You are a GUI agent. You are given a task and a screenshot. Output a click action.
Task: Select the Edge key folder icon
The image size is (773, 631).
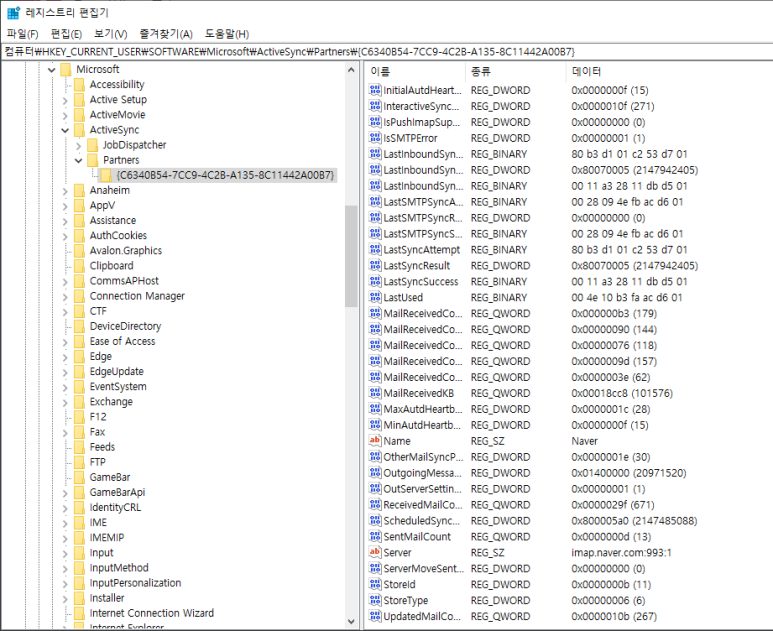79,356
